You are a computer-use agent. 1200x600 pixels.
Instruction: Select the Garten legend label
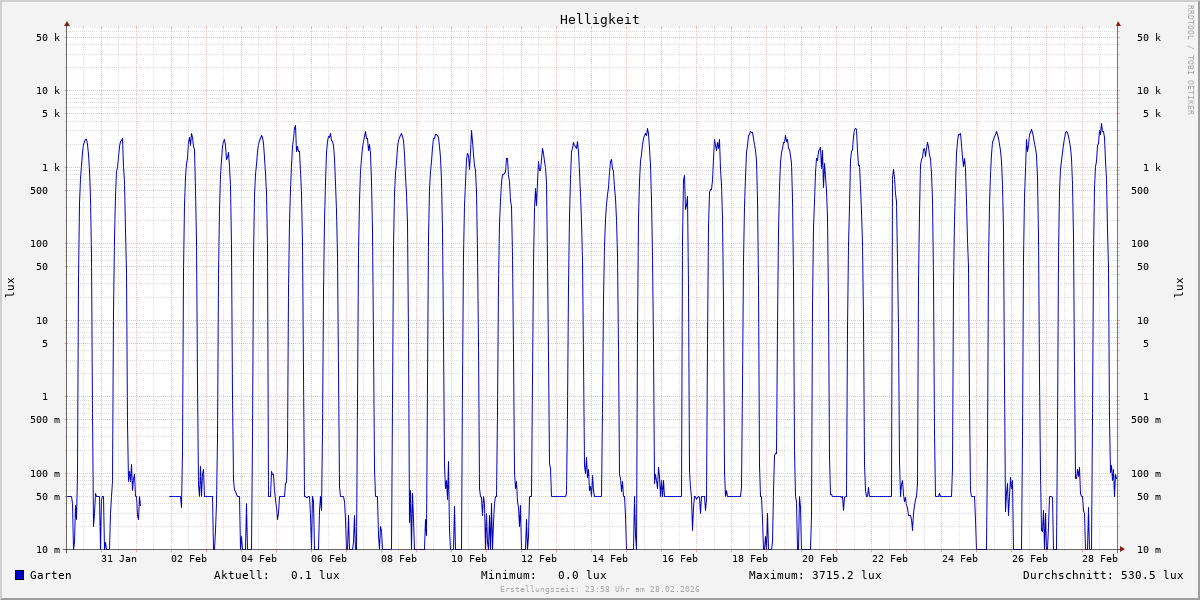(50, 575)
